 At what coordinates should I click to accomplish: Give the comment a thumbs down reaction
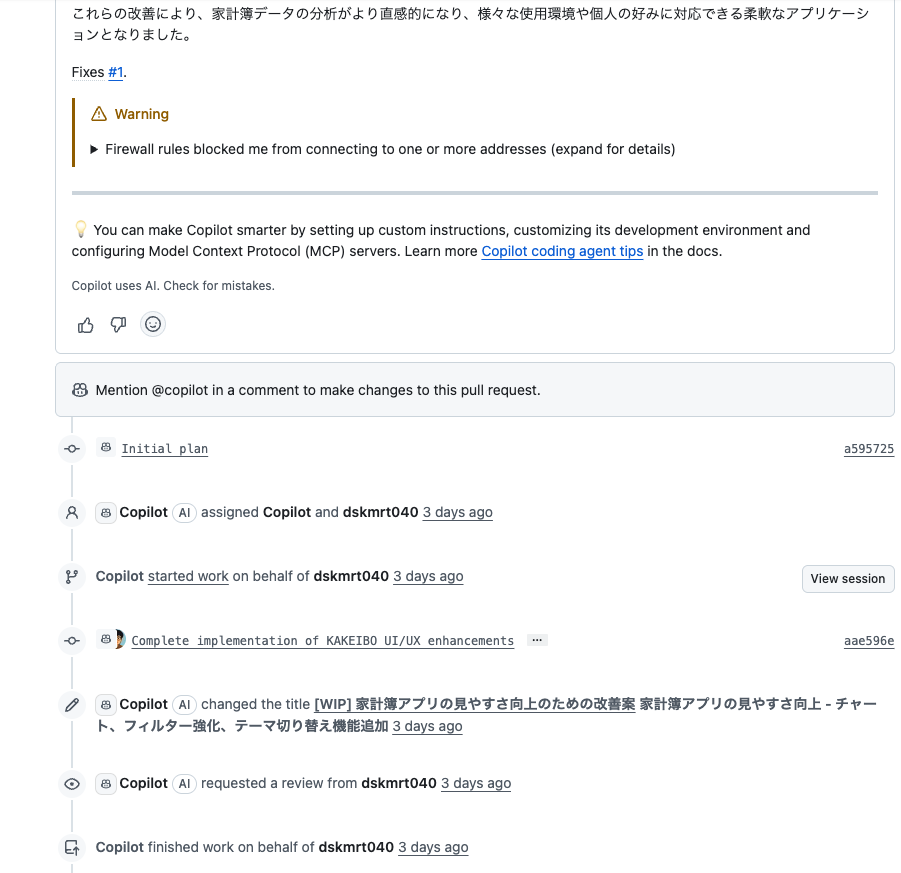[118, 325]
